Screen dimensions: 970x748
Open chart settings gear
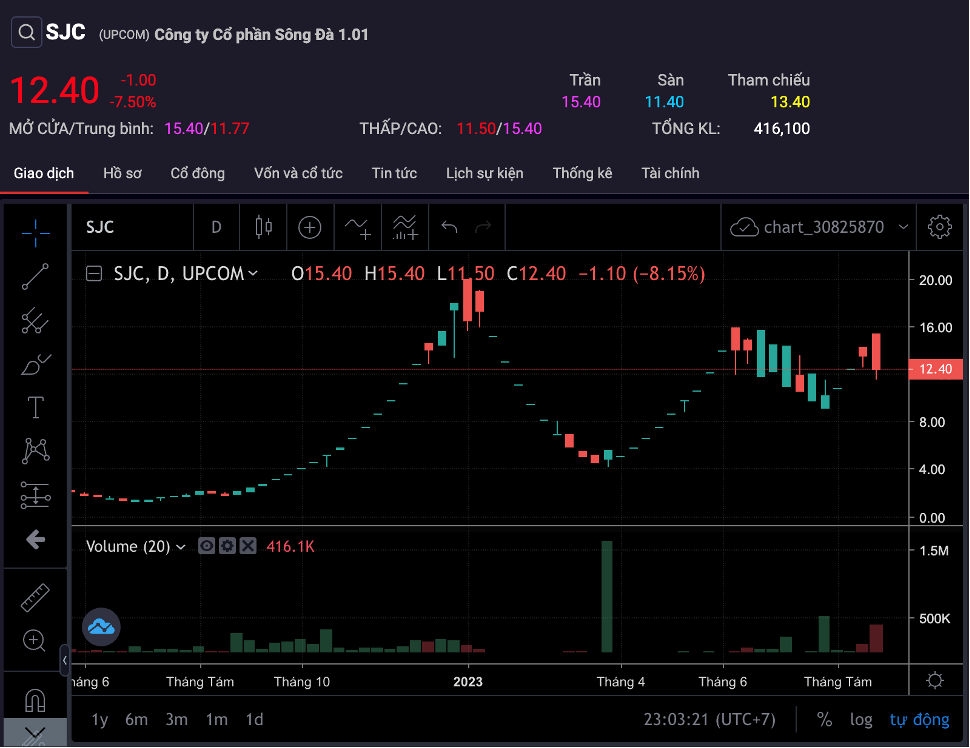pos(939,227)
